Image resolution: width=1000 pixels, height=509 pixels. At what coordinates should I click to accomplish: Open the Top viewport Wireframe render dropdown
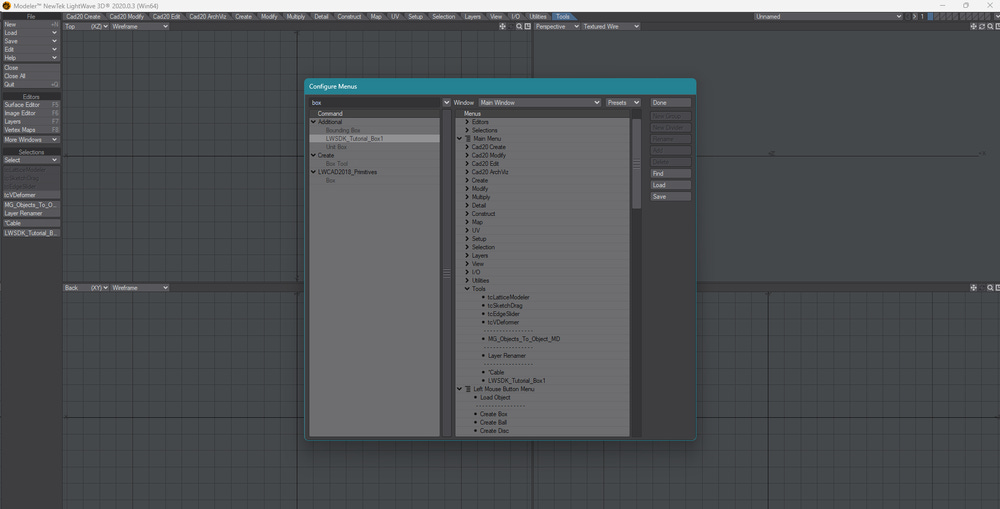140,27
